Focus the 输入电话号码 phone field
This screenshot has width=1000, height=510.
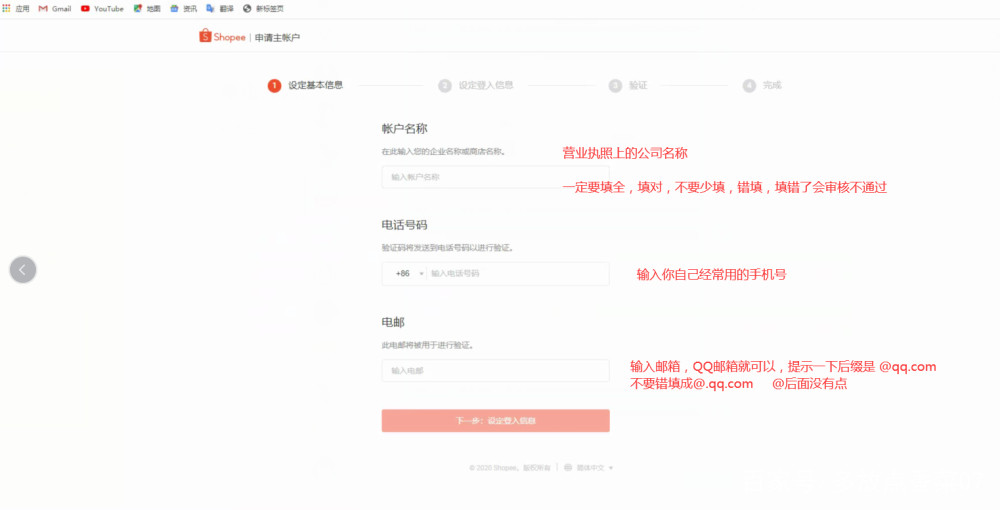pyautogui.click(x=518, y=273)
